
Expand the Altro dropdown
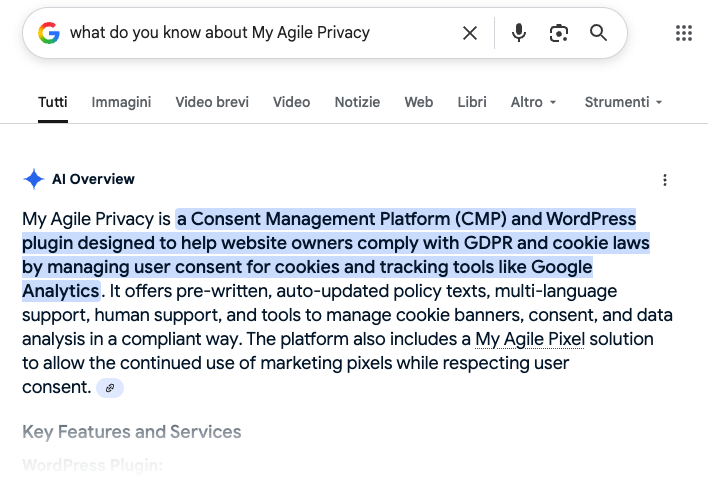click(x=533, y=102)
